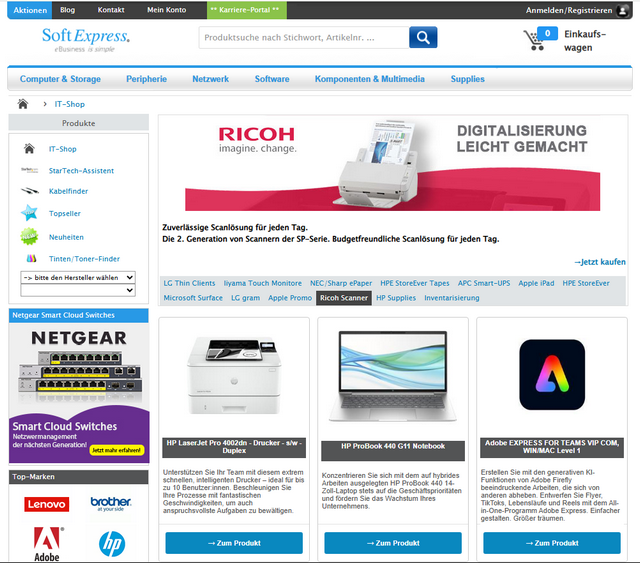The width and height of the screenshot is (640, 563).
Task: Click the HP LaserJet printer image
Action: click(234, 375)
